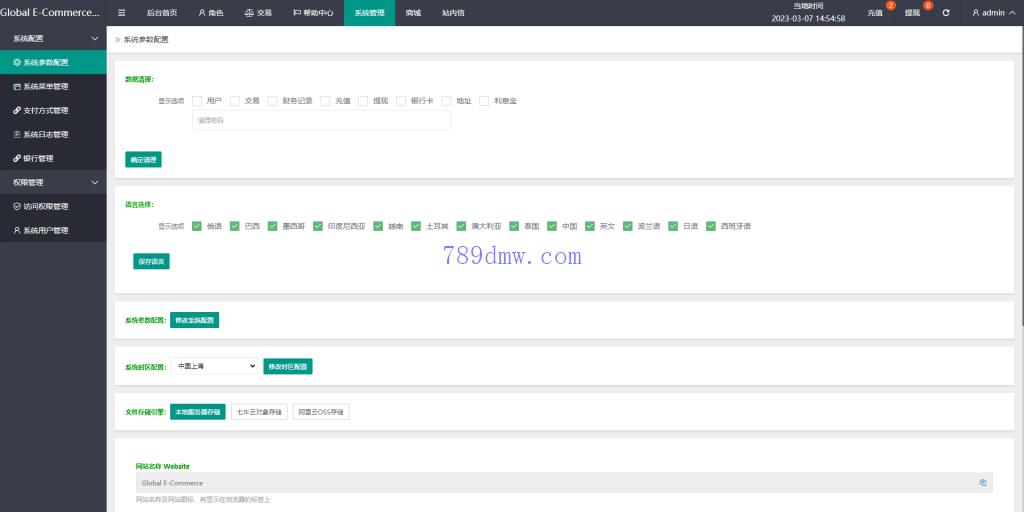This screenshot has width=1024, height=512.
Task: Open the 中国上海 timezone dropdown
Action: click(214, 367)
